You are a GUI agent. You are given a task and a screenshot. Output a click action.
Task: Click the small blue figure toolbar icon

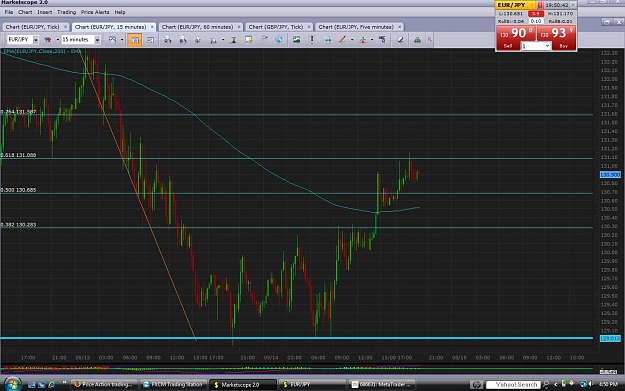point(198,40)
